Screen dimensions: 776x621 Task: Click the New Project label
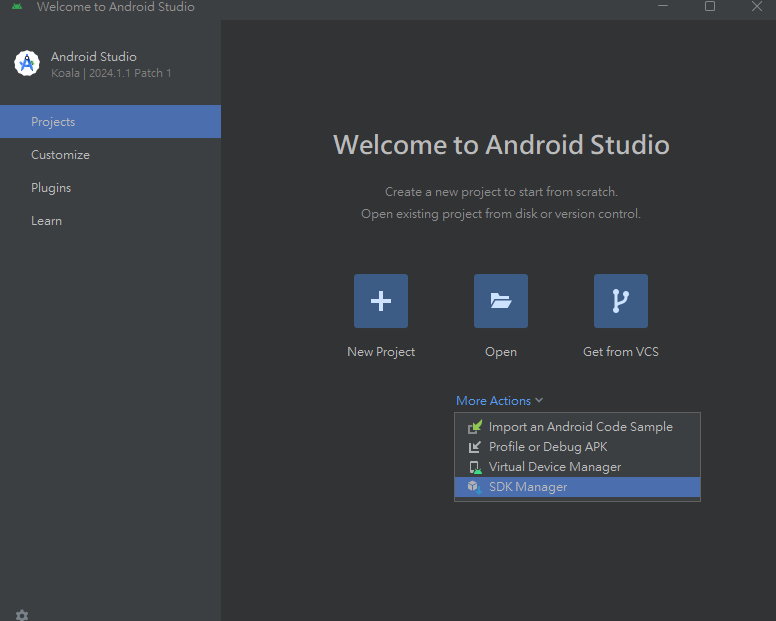tap(381, 352)
